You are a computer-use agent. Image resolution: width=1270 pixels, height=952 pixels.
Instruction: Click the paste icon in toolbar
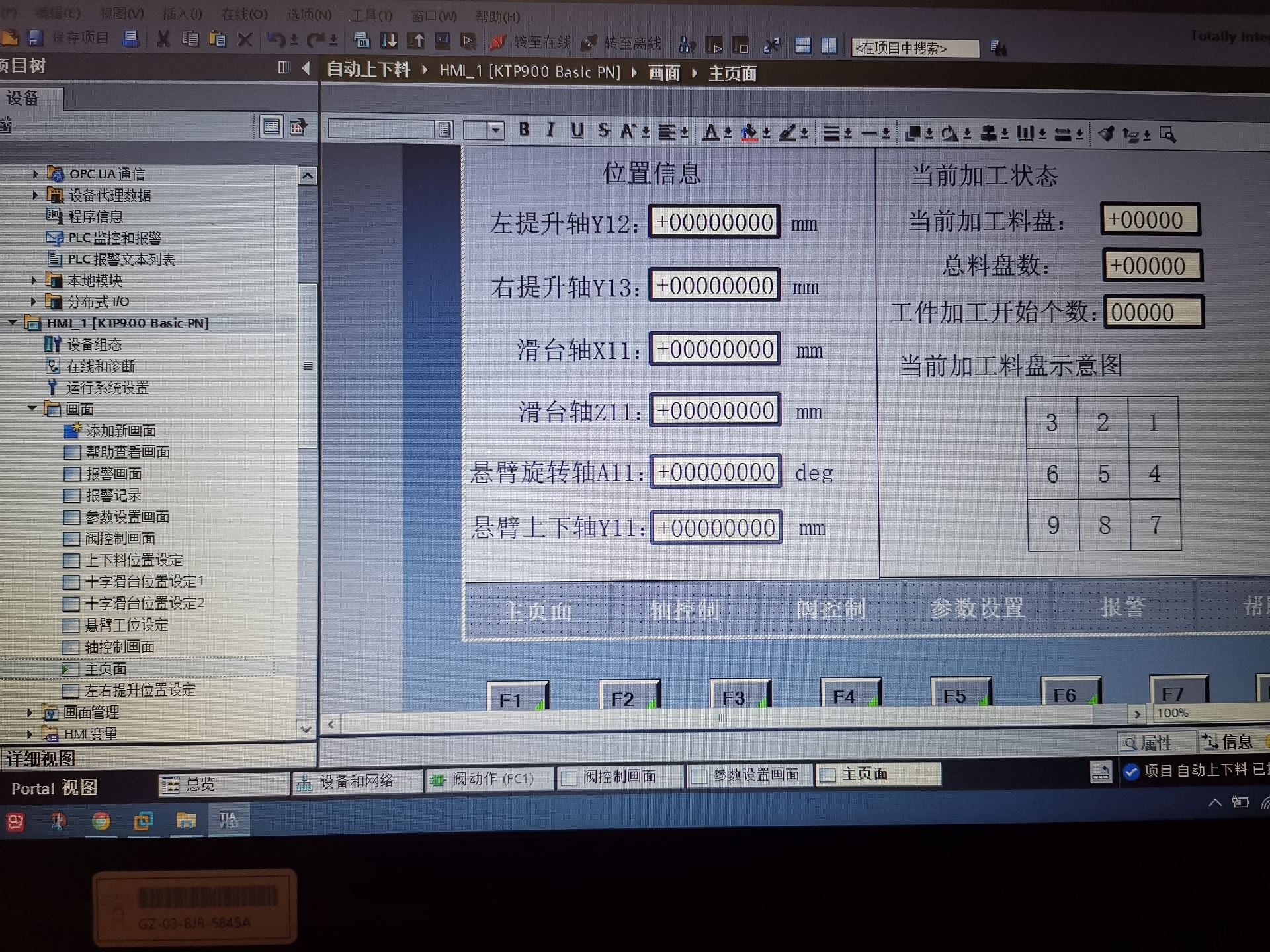pyautogui.click(x=217, y=40)
